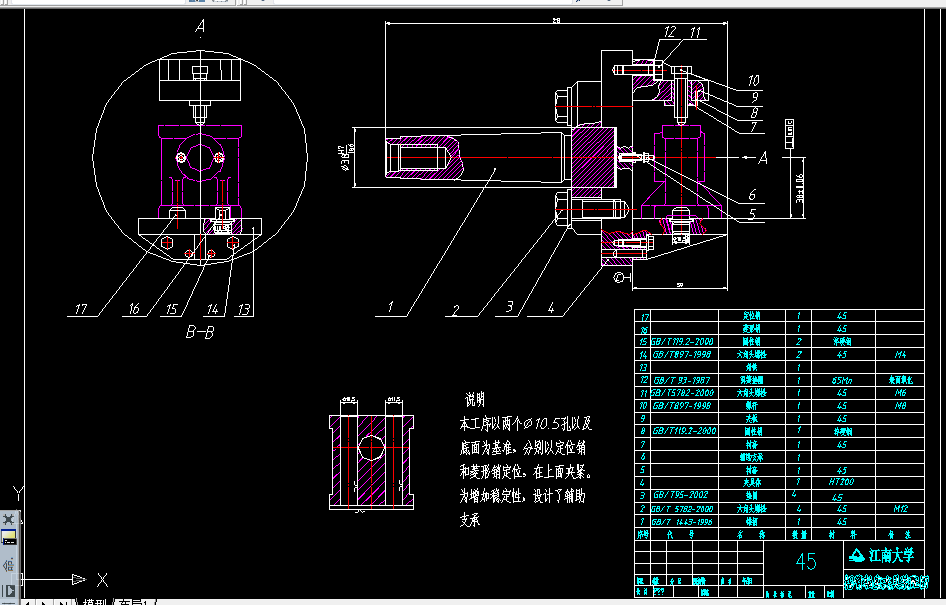Click GB/T119.2-2000 in parts row 15
Image resolution: width=946 pixels, height=605 pixels.
pyautogui.click(x=682, y=341)
